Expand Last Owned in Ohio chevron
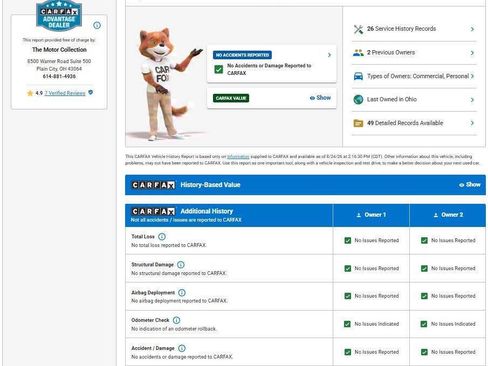Screen dimensions: 488x366 (472, 100)
